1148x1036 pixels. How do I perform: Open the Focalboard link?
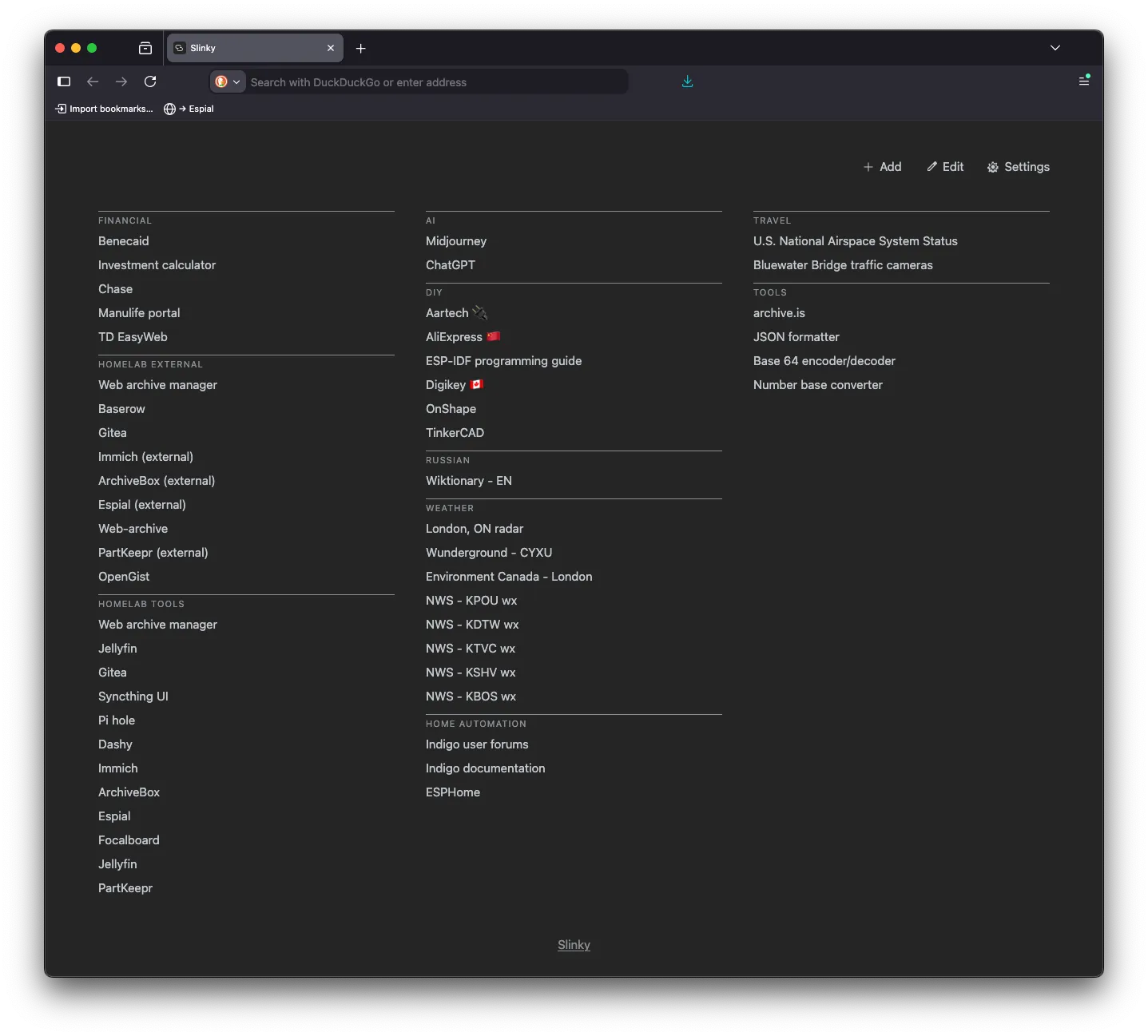click(129, 840)
